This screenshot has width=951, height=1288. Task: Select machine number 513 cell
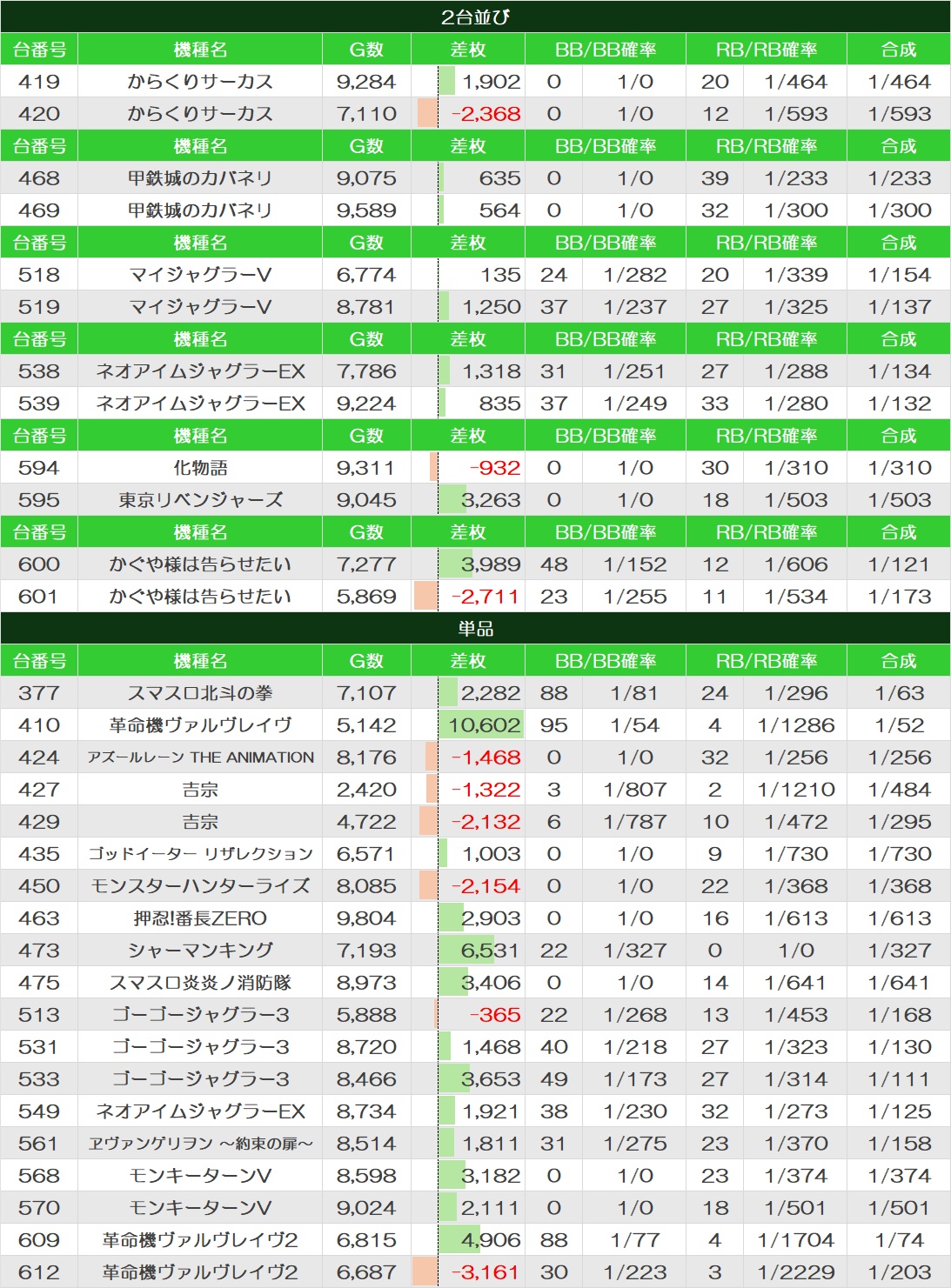coord(39,1015)
